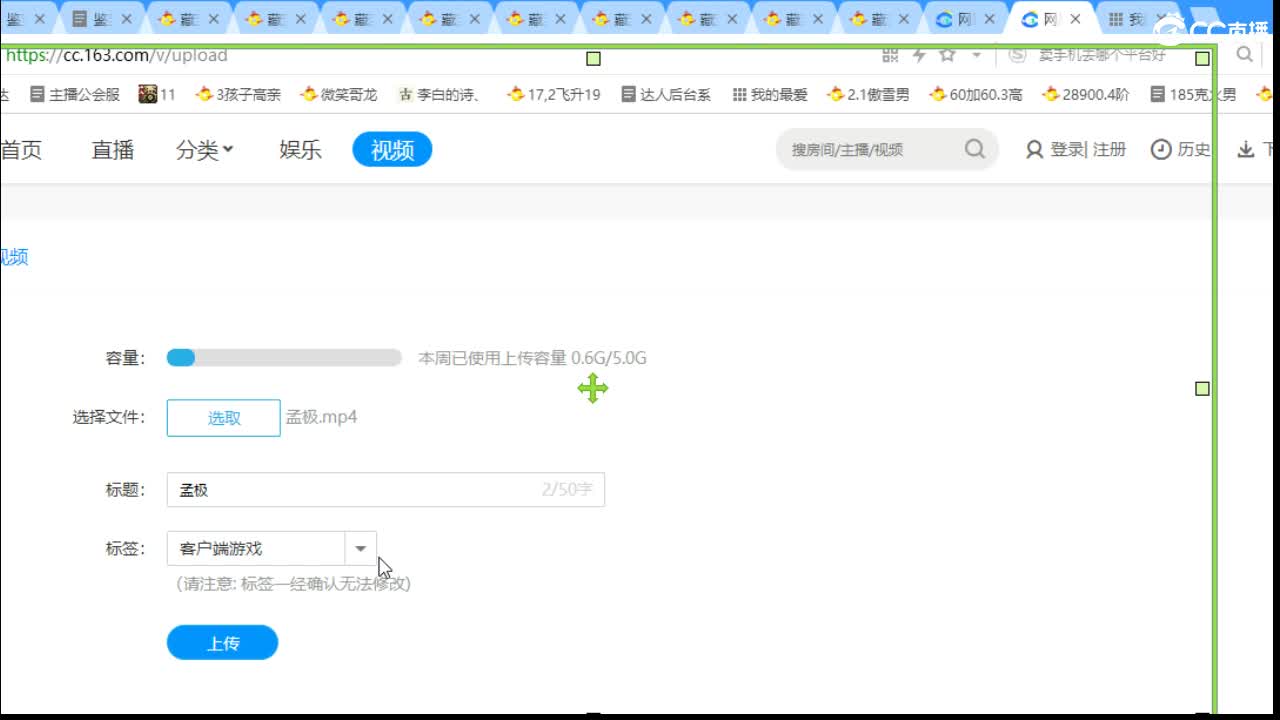
Task: Open the 185克 bookmark
Action: point(1193,94)
